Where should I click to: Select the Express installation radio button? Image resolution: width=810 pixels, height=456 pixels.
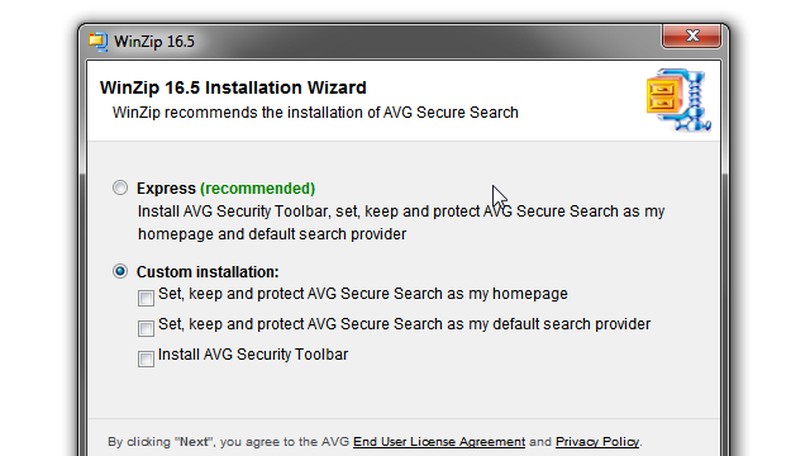tap(121, 188)
